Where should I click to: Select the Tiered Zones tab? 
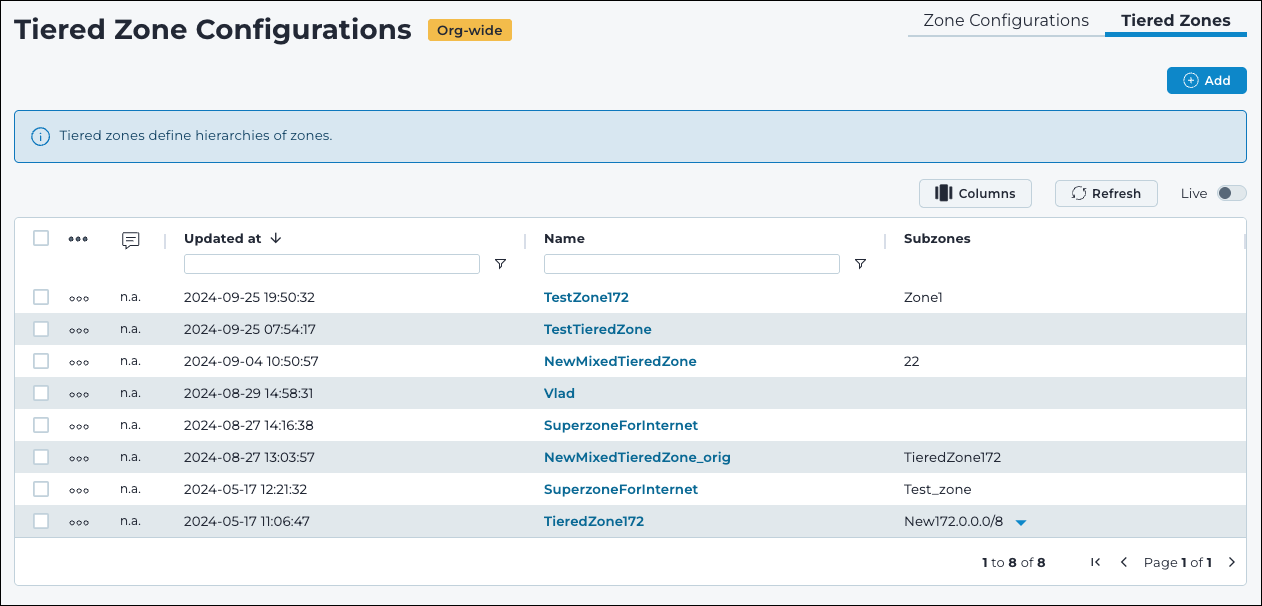[x=1175, y=20]
